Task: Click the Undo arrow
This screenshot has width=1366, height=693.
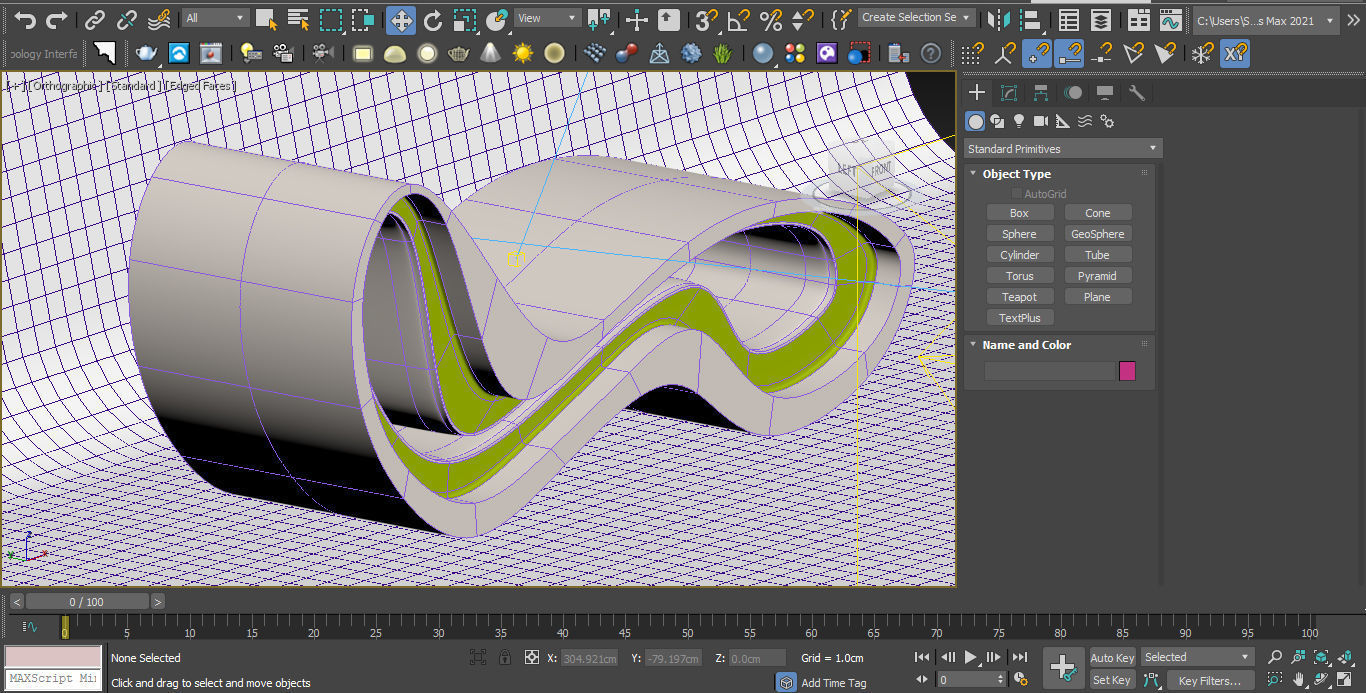Action: click(x=25, y=20)
